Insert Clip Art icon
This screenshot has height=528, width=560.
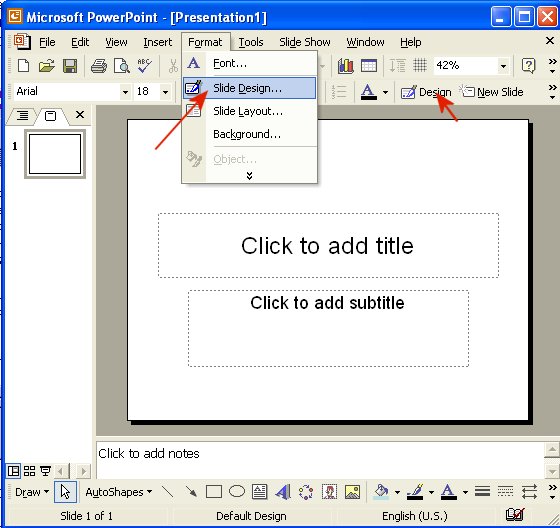pos(329,492)
